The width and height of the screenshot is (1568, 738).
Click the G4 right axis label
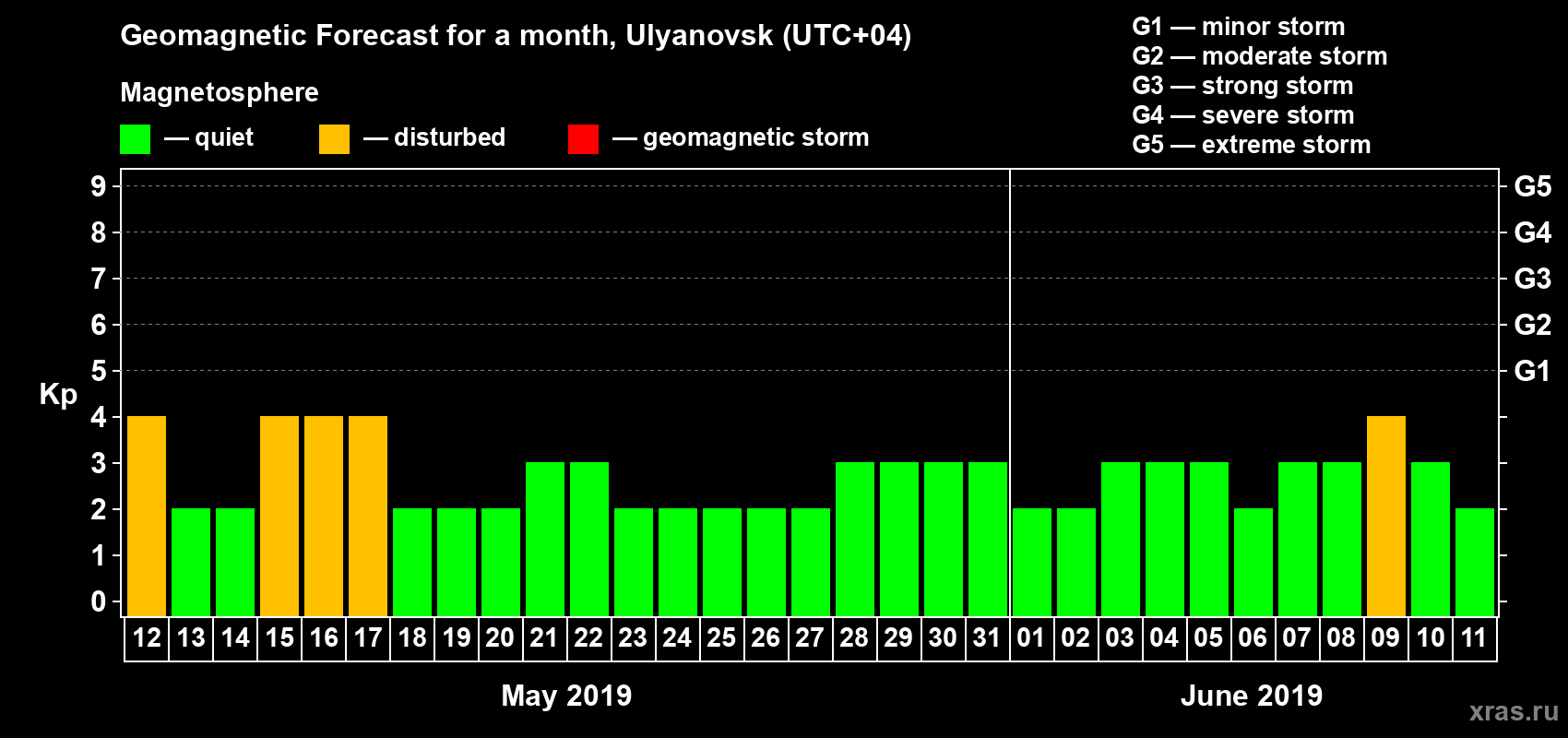(1532, 232)
